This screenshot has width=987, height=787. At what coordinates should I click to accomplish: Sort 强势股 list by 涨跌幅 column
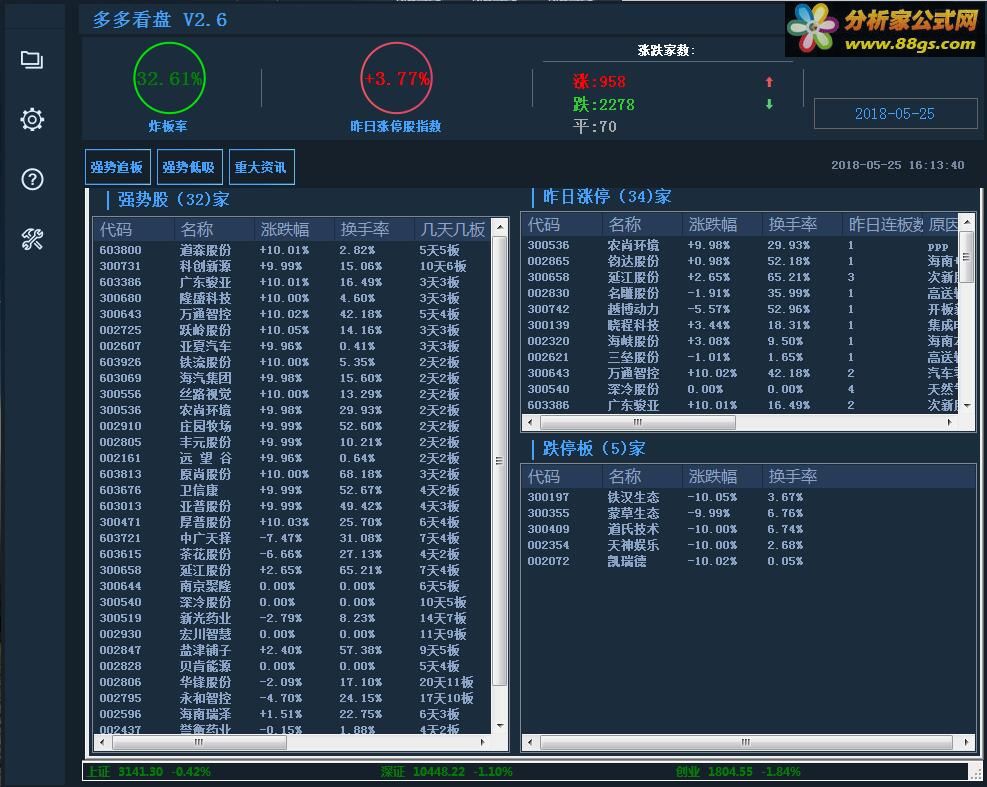294,229
